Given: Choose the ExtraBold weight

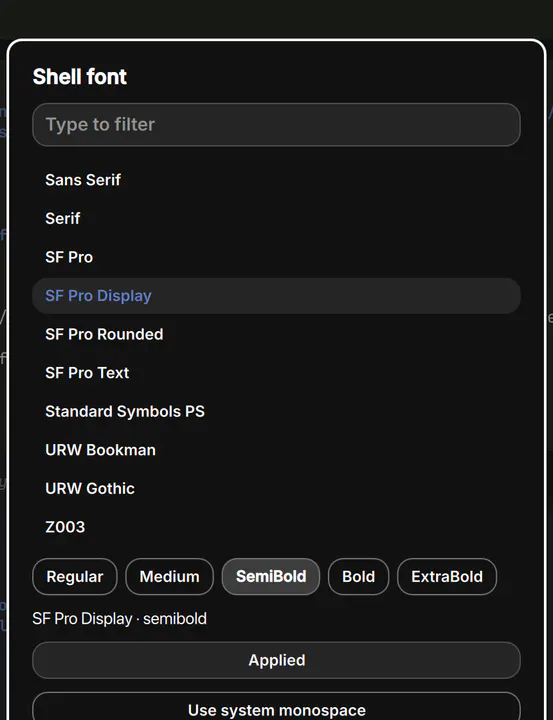Looking at the screenshot, I should 447,577.
